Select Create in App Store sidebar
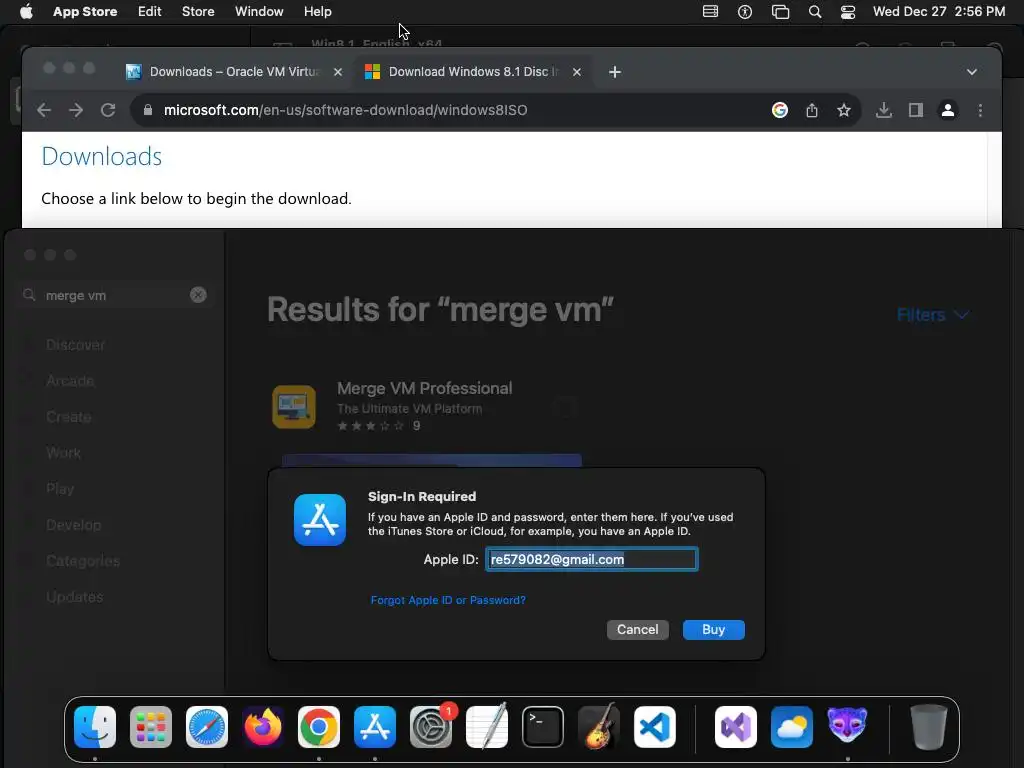Image resolution: width=1024 pixels, height=768 pixels. pos(69,417)
